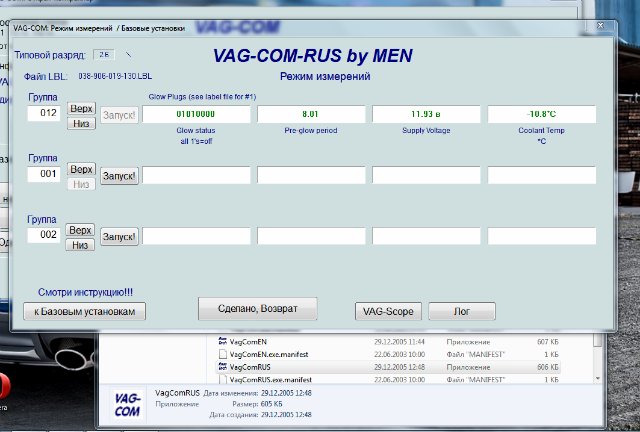Screen dimensions: 640x432
Task: Click Смотри инструкцию!!! text
Action: 85,292
